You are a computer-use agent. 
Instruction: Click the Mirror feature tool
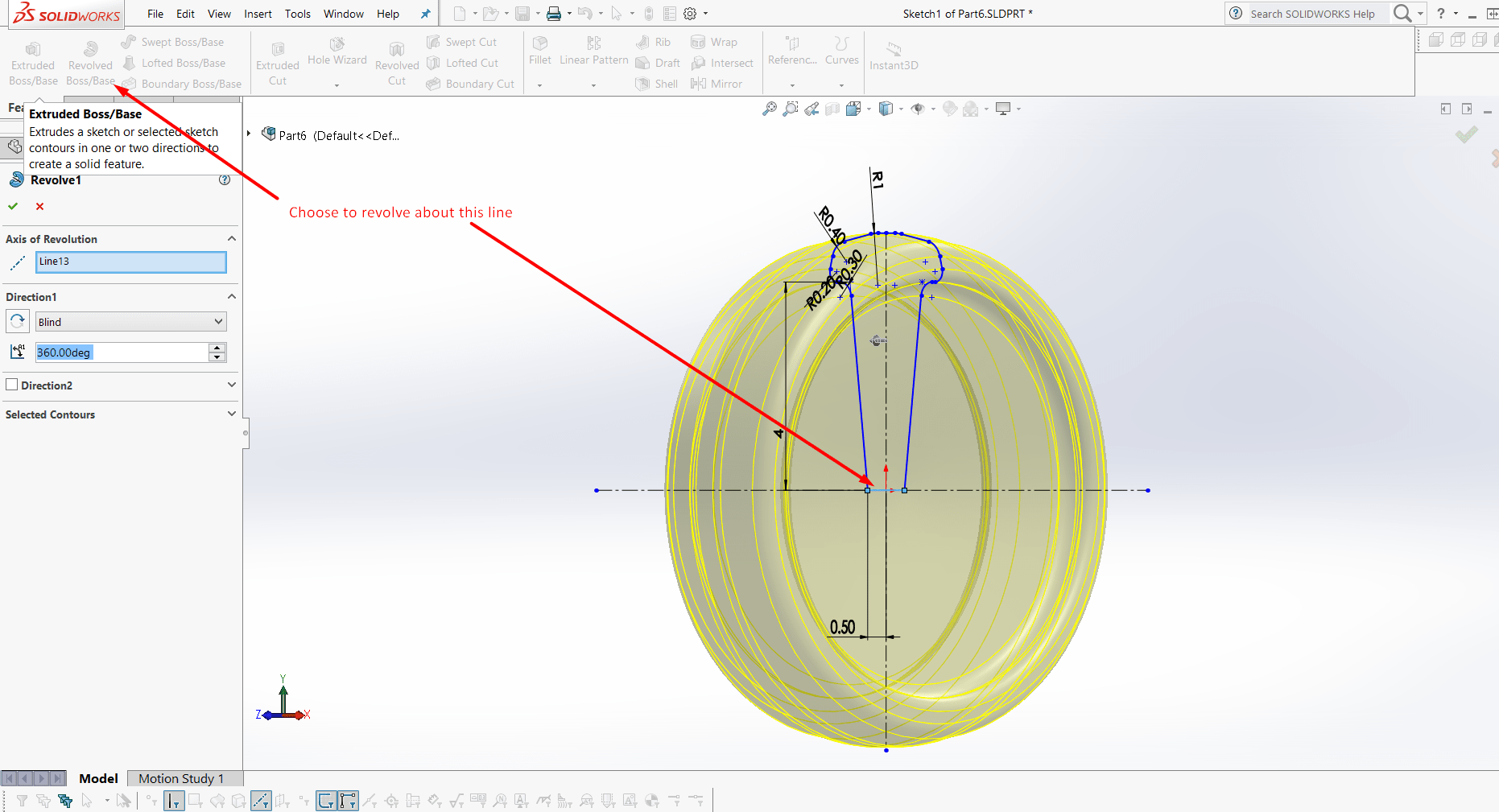pyautogui.click(x=716, y=84)
